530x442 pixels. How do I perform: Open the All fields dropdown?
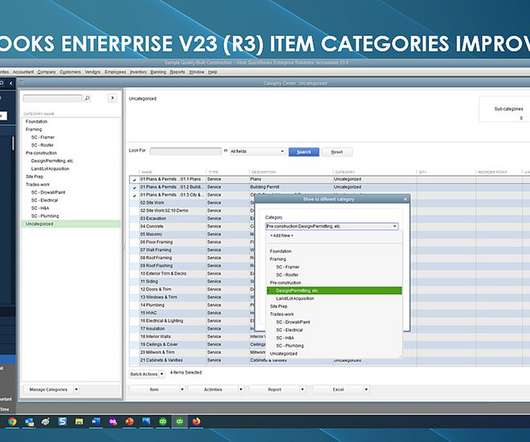coord(257,151)
